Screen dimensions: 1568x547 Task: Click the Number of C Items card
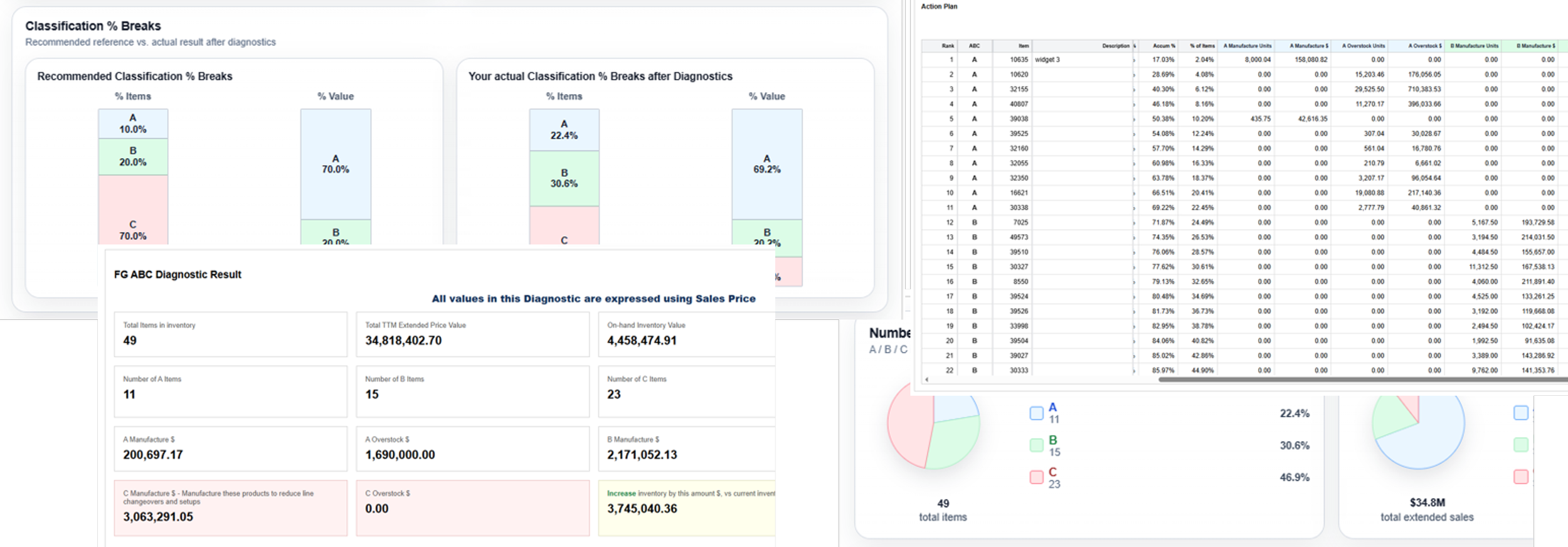[687, 391]
